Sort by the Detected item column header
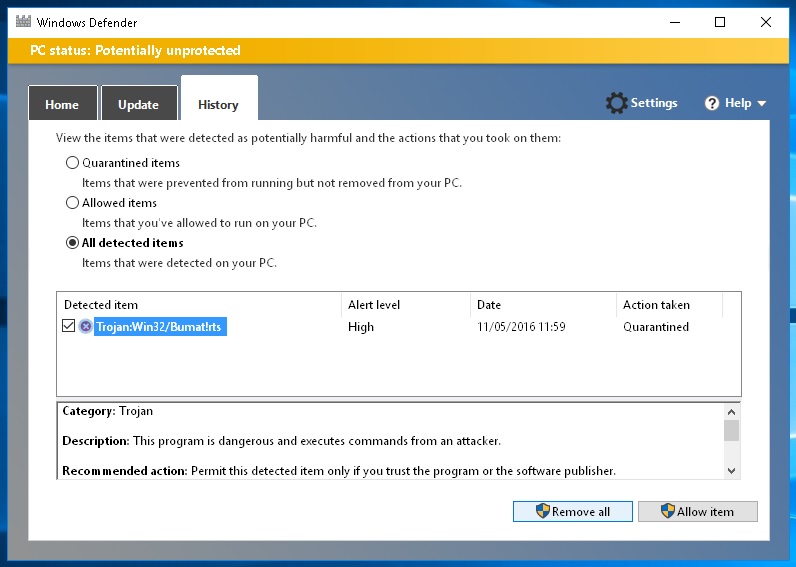 point(199,305)
